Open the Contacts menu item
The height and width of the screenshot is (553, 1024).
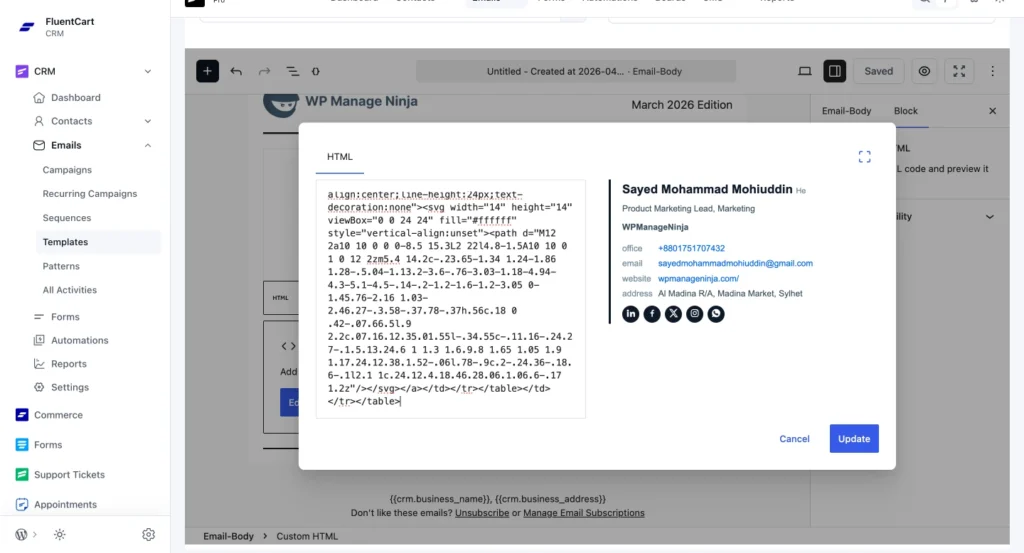point(71,121)
